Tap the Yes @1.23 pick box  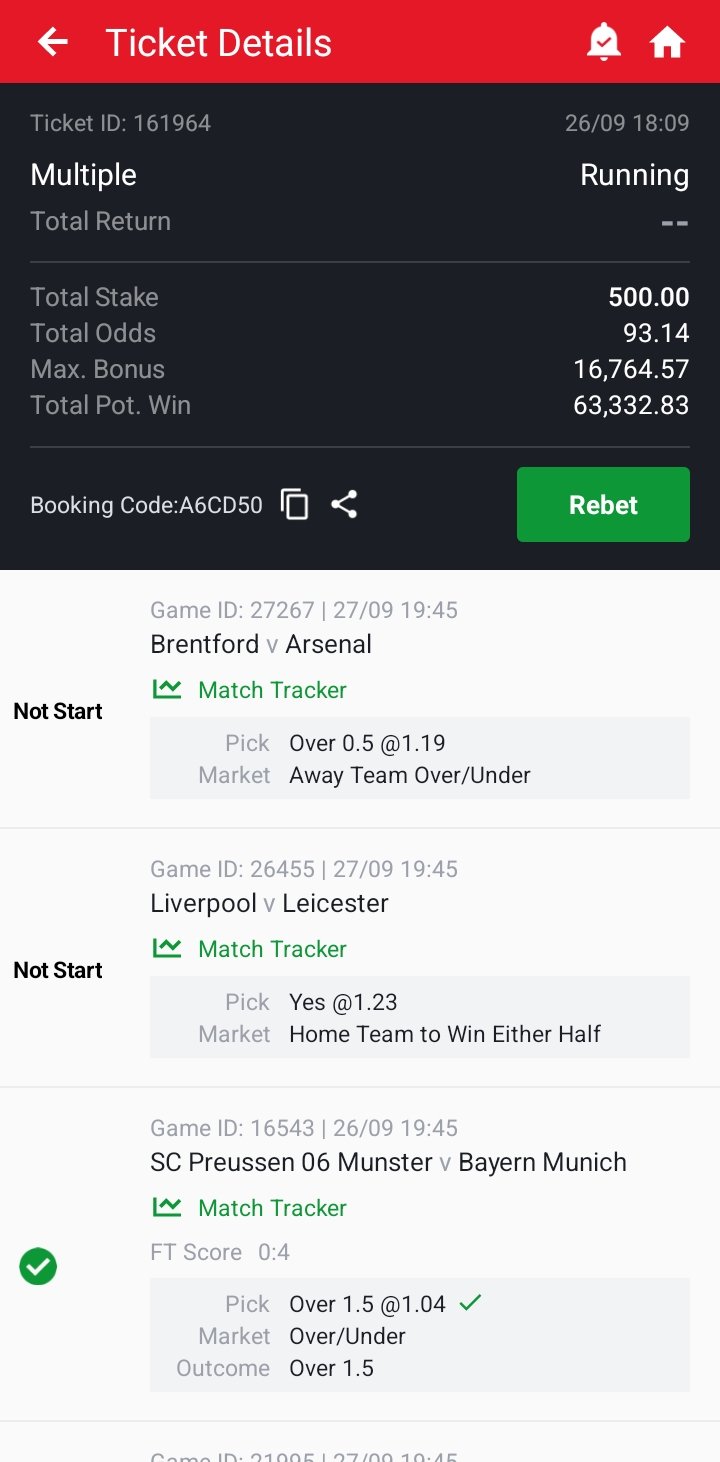tap(419, 1017)
